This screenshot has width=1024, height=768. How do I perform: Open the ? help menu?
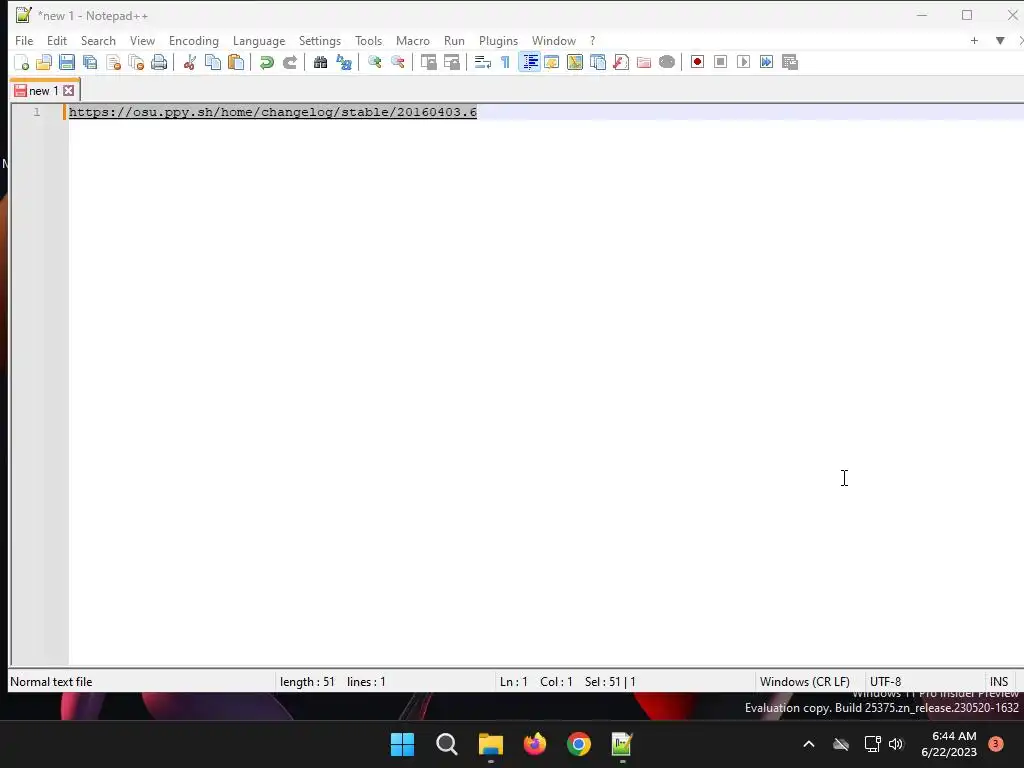click(592, 40)
